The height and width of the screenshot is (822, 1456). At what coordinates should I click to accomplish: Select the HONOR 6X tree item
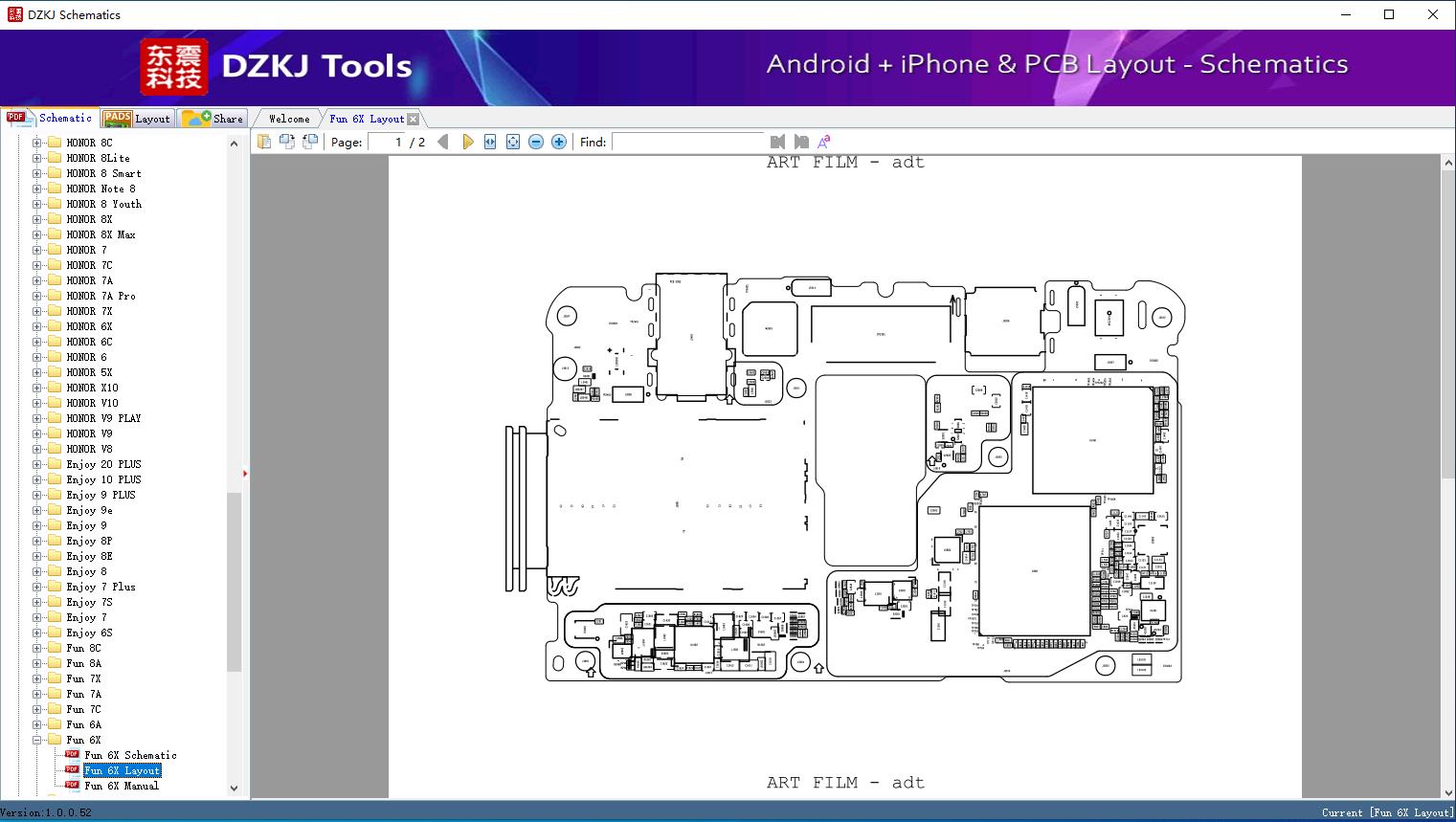tap(89, 326)
